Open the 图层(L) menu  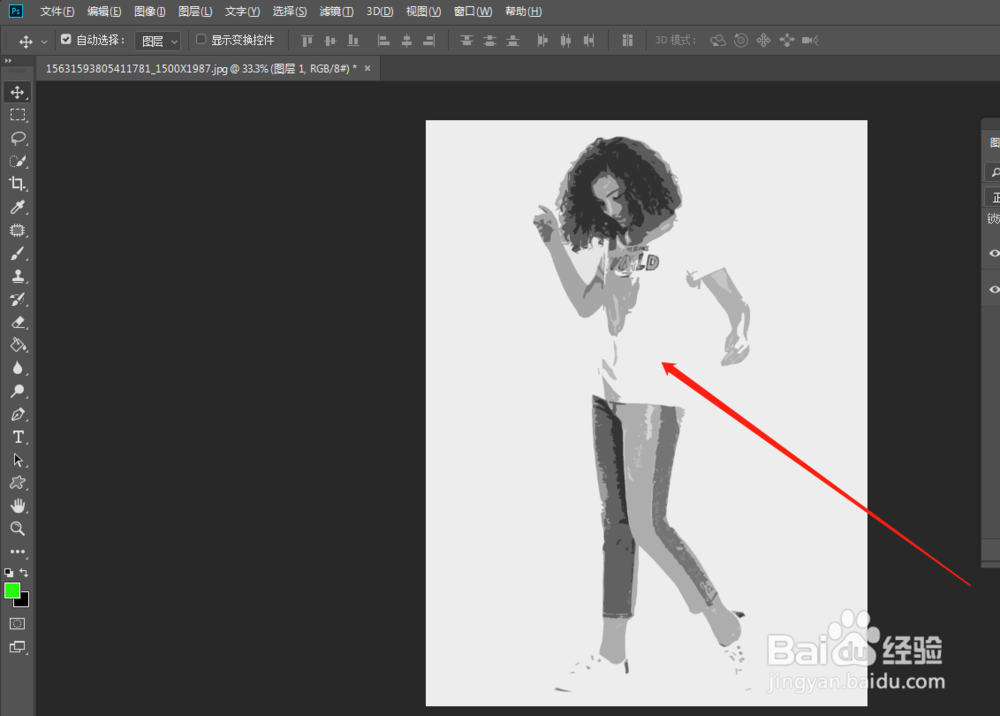tap(195, 11)
